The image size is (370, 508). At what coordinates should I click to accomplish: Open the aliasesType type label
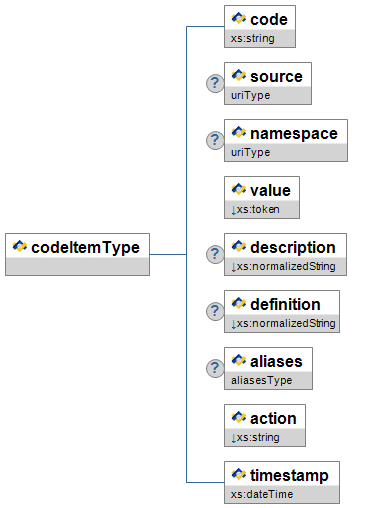point(262,380)
